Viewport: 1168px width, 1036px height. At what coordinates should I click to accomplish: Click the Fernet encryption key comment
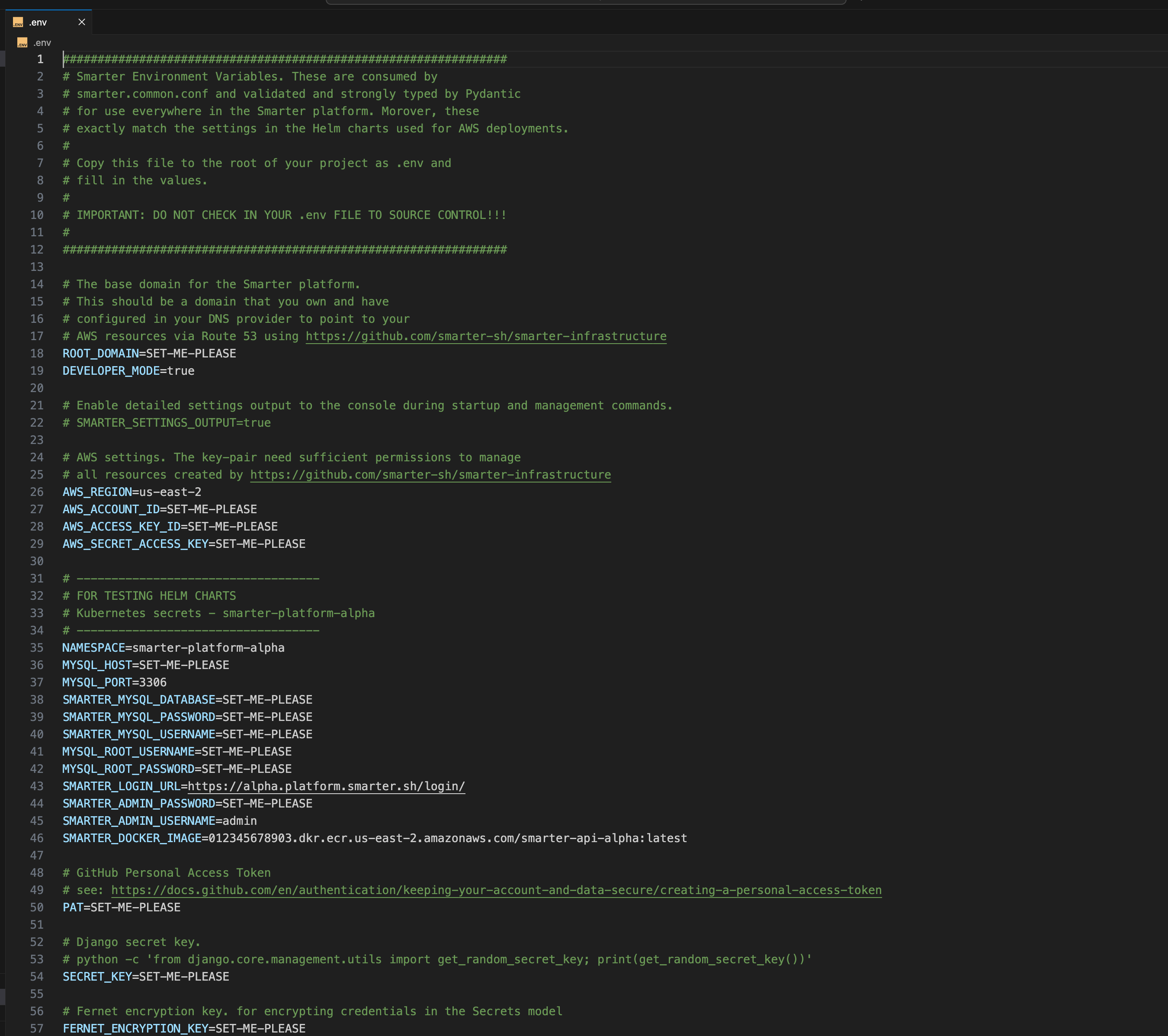[313, 1011]
